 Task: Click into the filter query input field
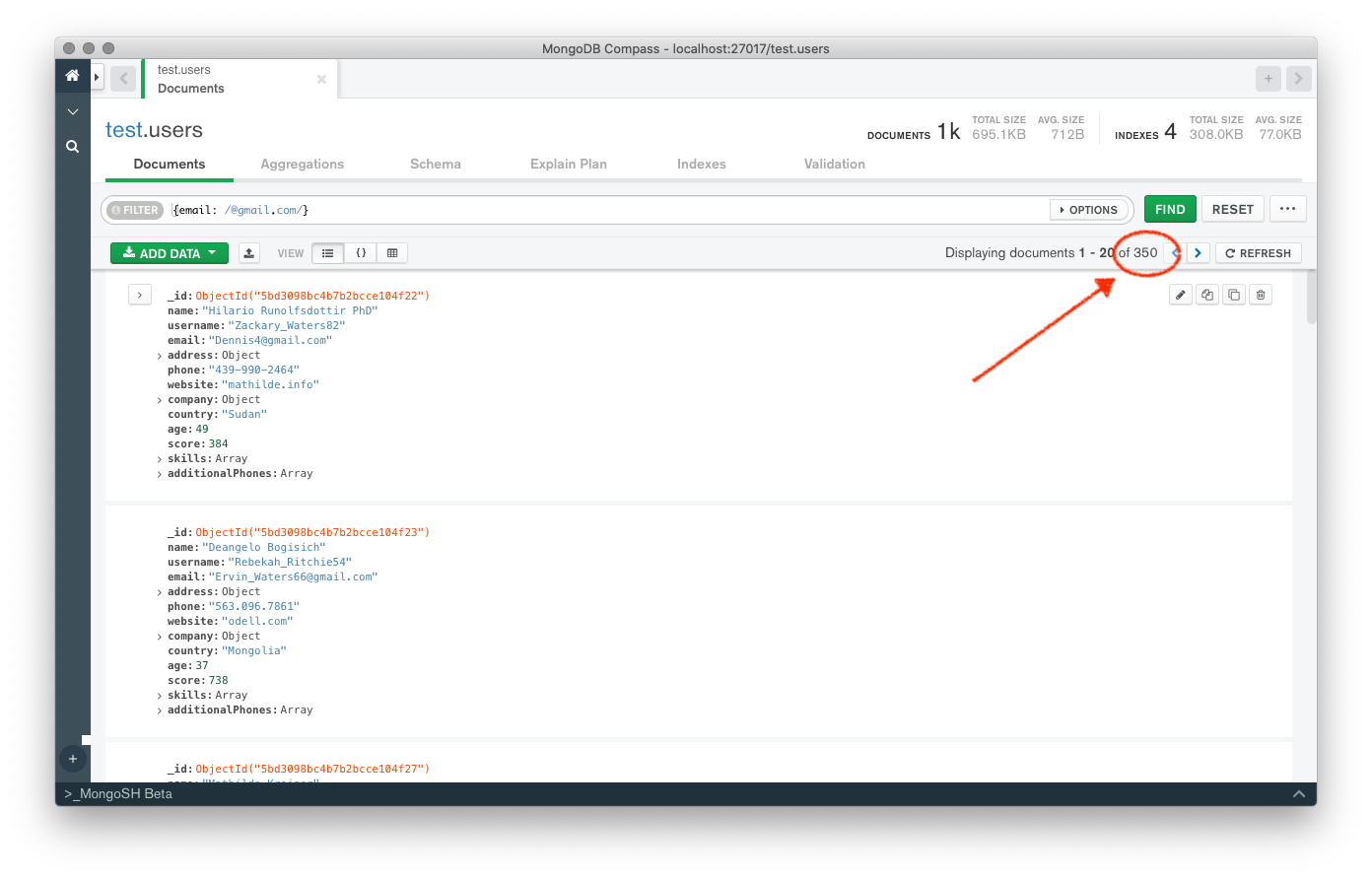591,210
